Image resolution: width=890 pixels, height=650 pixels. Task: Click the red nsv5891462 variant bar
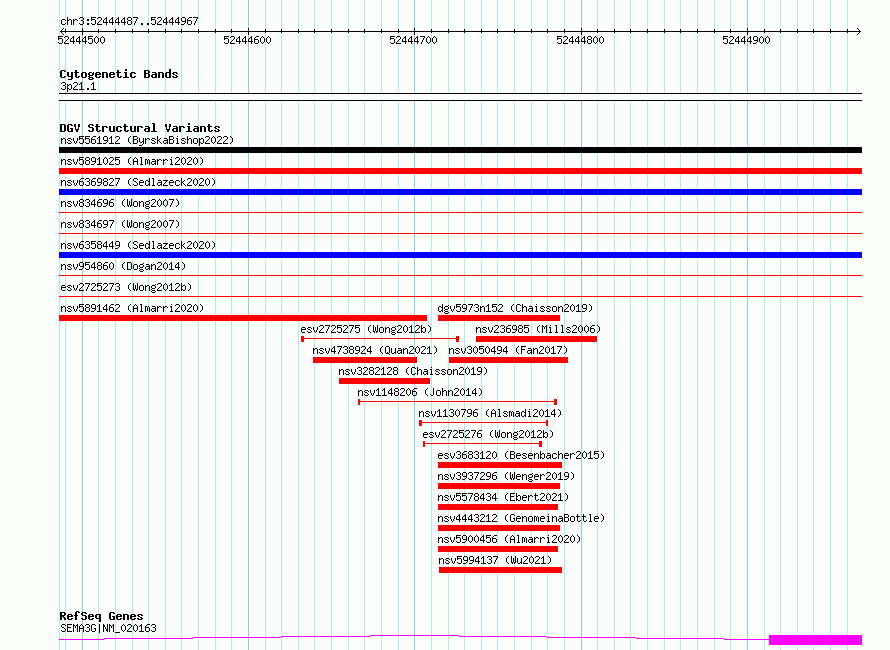(243, 318)
